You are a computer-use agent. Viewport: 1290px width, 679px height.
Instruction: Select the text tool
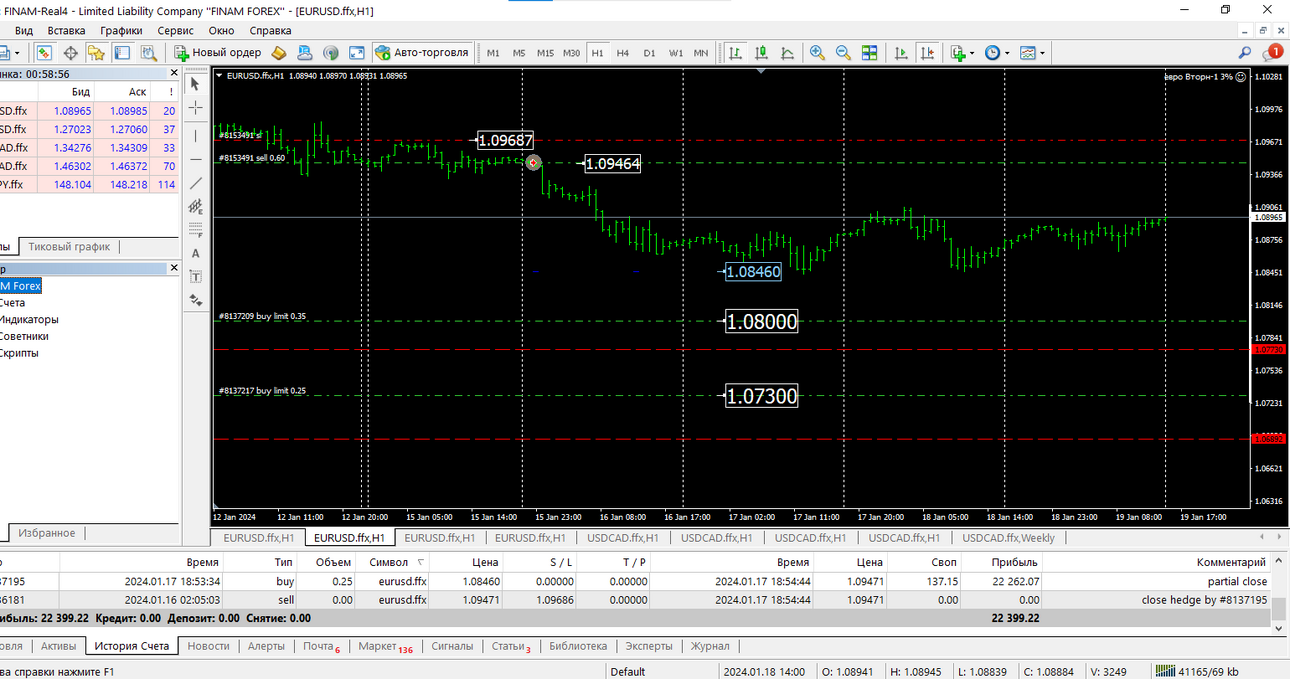coord(196,254)
